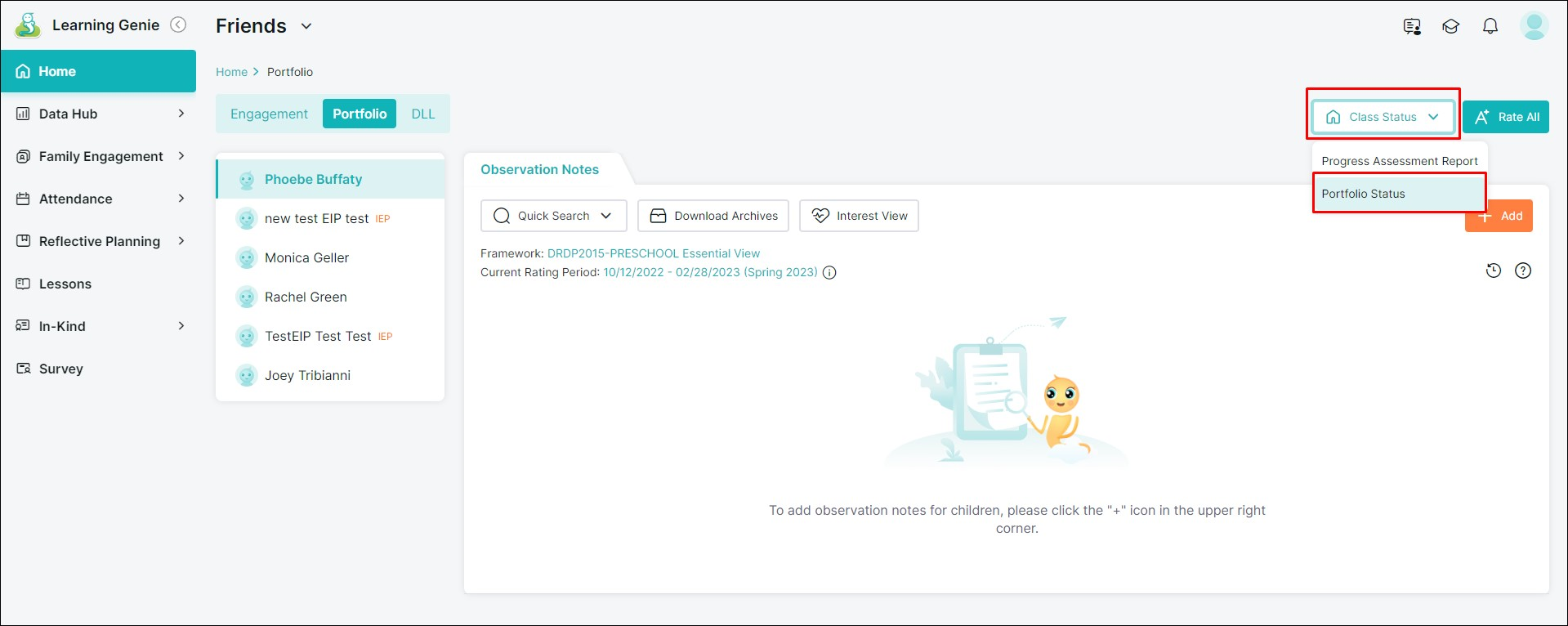Choose Progress Assessment Report menu item
Image resolution: width=1568 pixels, height=626 pixels.
coord(1399,161)
